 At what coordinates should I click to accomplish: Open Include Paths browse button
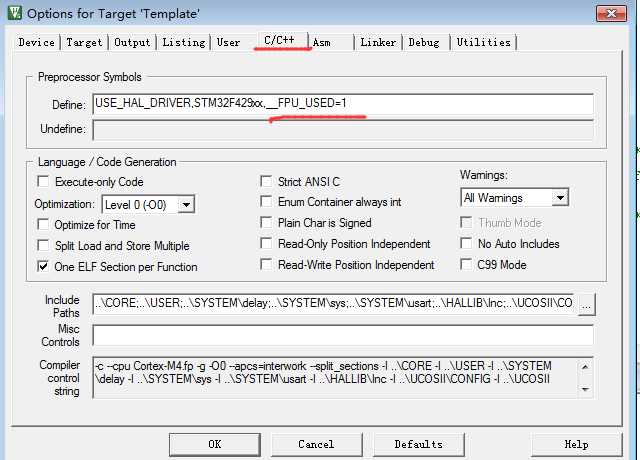click(x=587, y=304)
